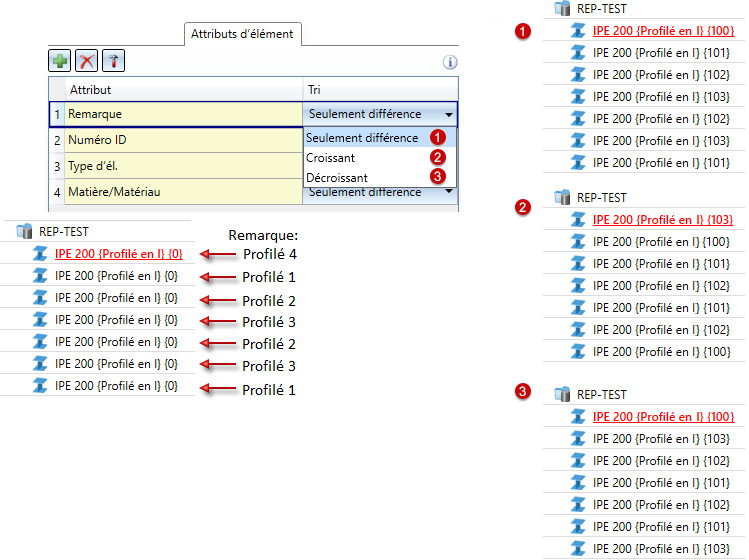Viewport: 749px width, 560px height.
Task: Select REP-TEST node above the {0} profiles
Action: tap(64, 232)
